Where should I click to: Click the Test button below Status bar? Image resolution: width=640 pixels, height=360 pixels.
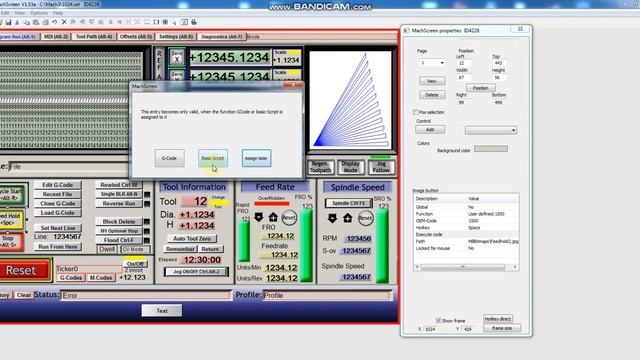[162, 311]
